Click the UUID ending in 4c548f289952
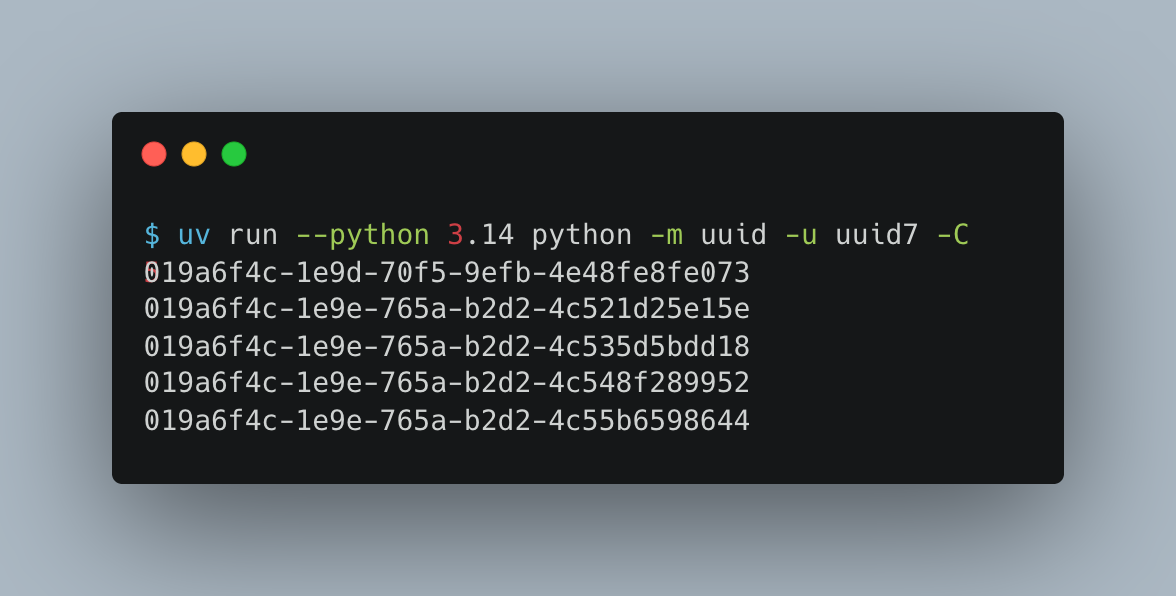This screenshot has height=596, width=1176. coord(447,384)
